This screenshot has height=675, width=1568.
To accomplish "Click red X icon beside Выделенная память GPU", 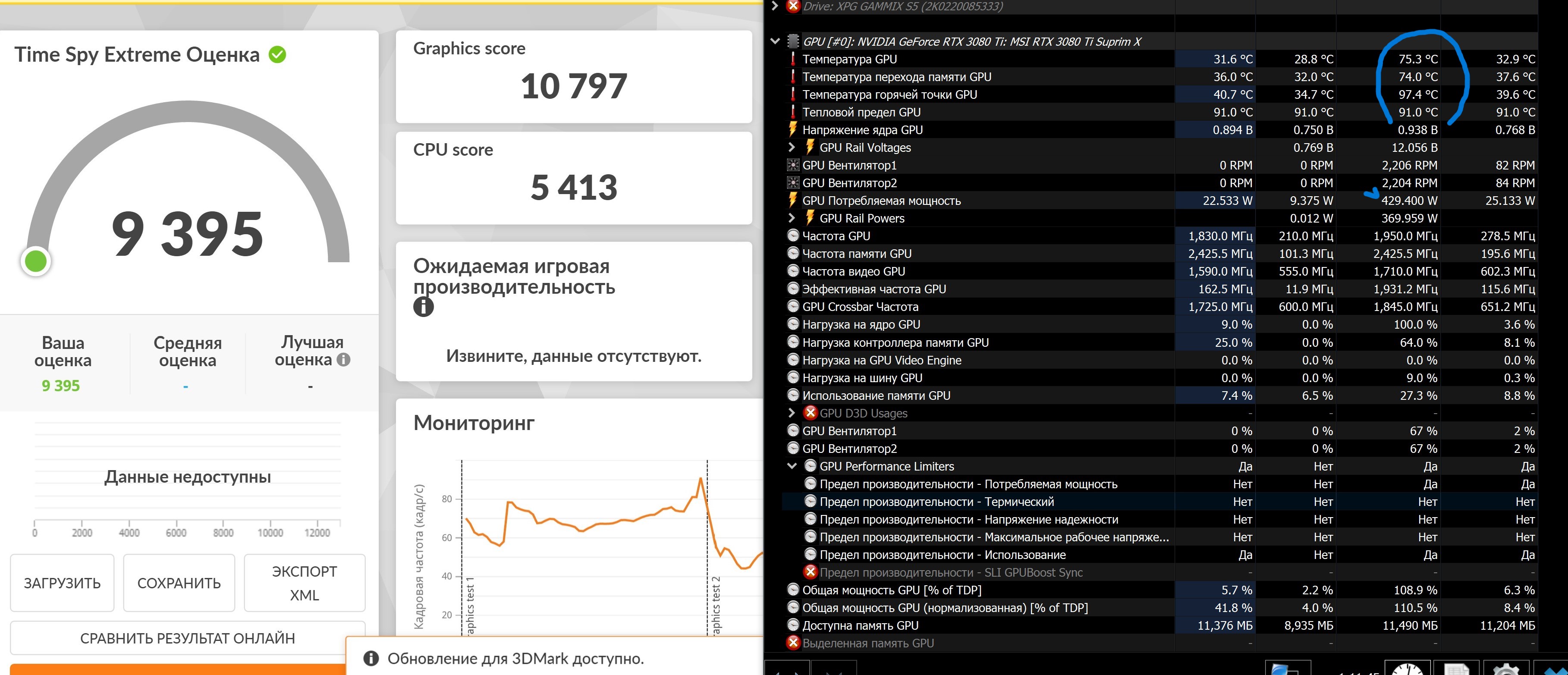I will pyautogui.click(x=793, y=643).
